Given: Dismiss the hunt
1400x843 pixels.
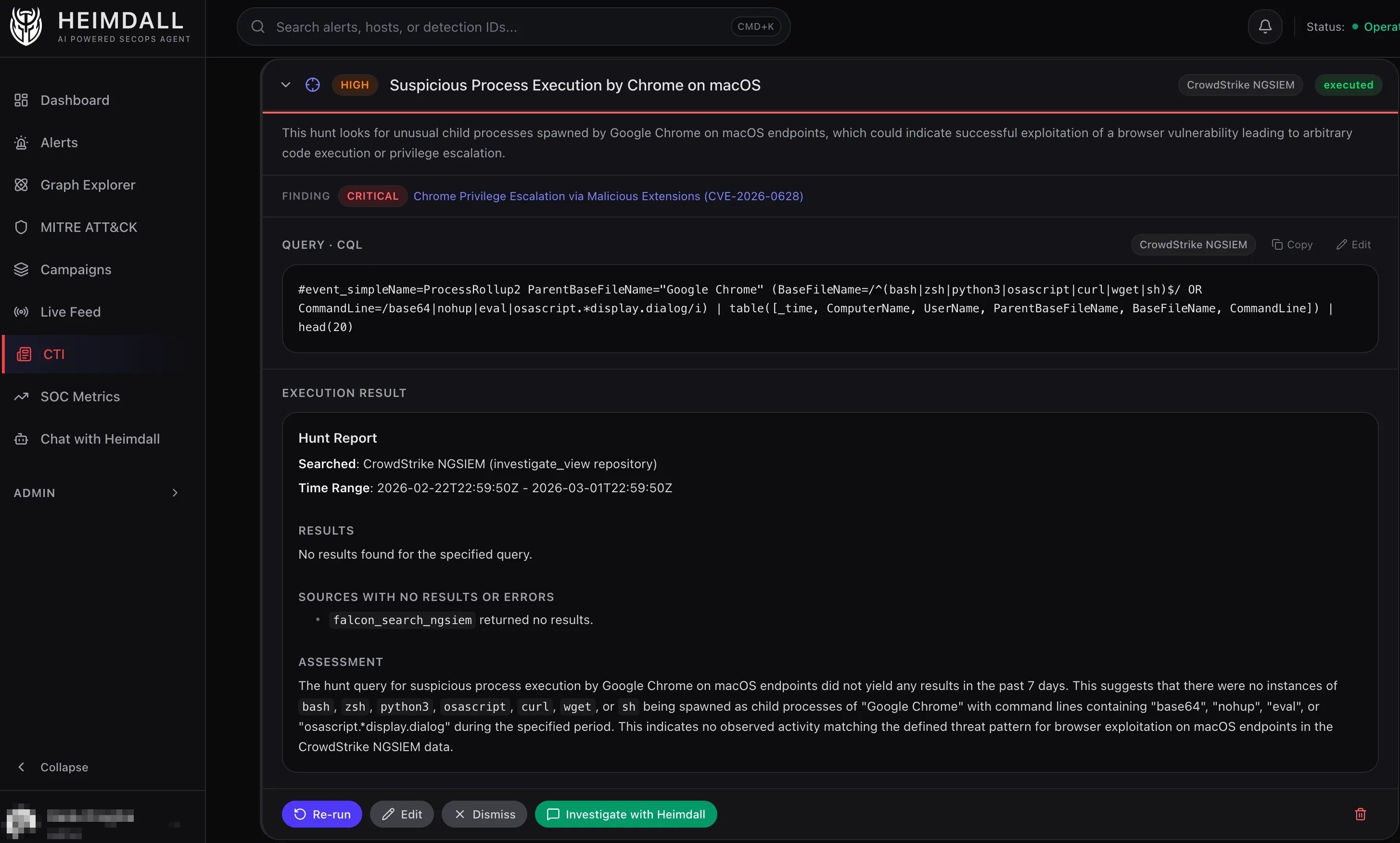Looking at the screenshot, I should (x=484, y=814).
